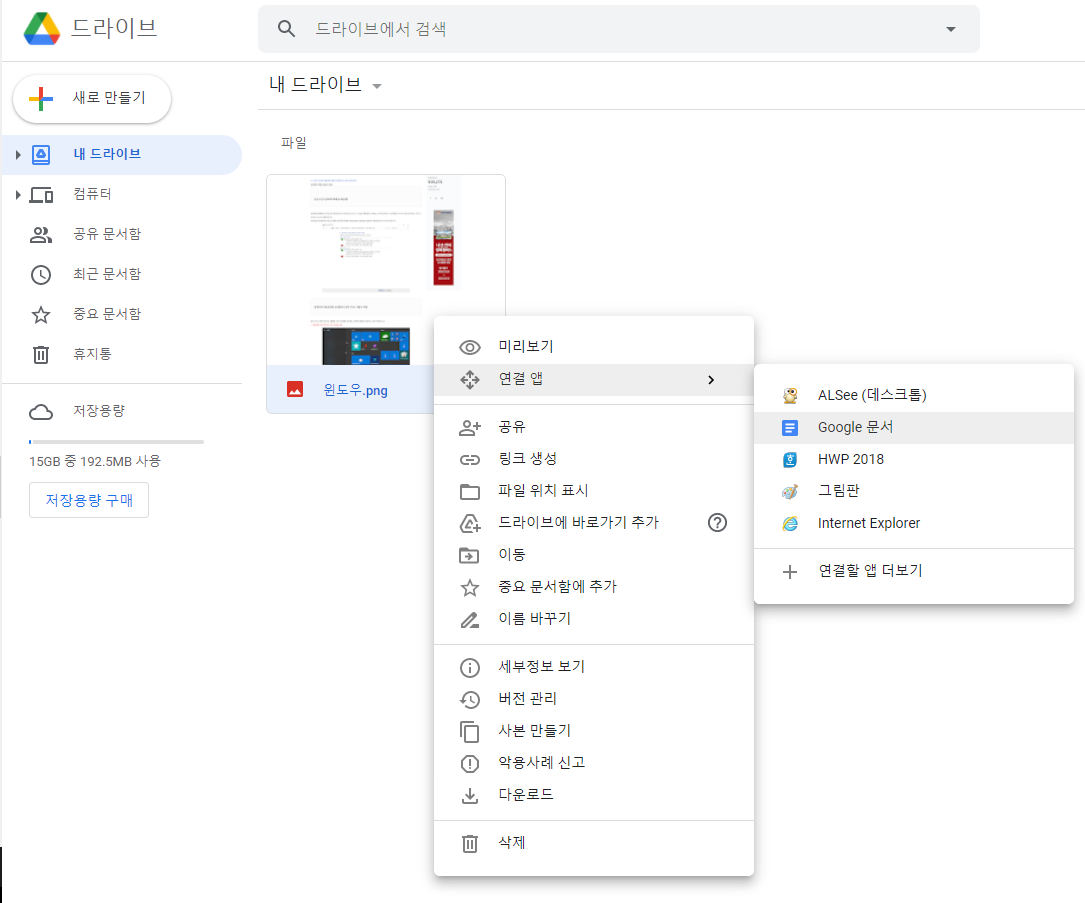Click the 연결 앱 submenu chevron arrow
Image resolution: width=1085 pixels, height=903 pixels.
(711, 380)
